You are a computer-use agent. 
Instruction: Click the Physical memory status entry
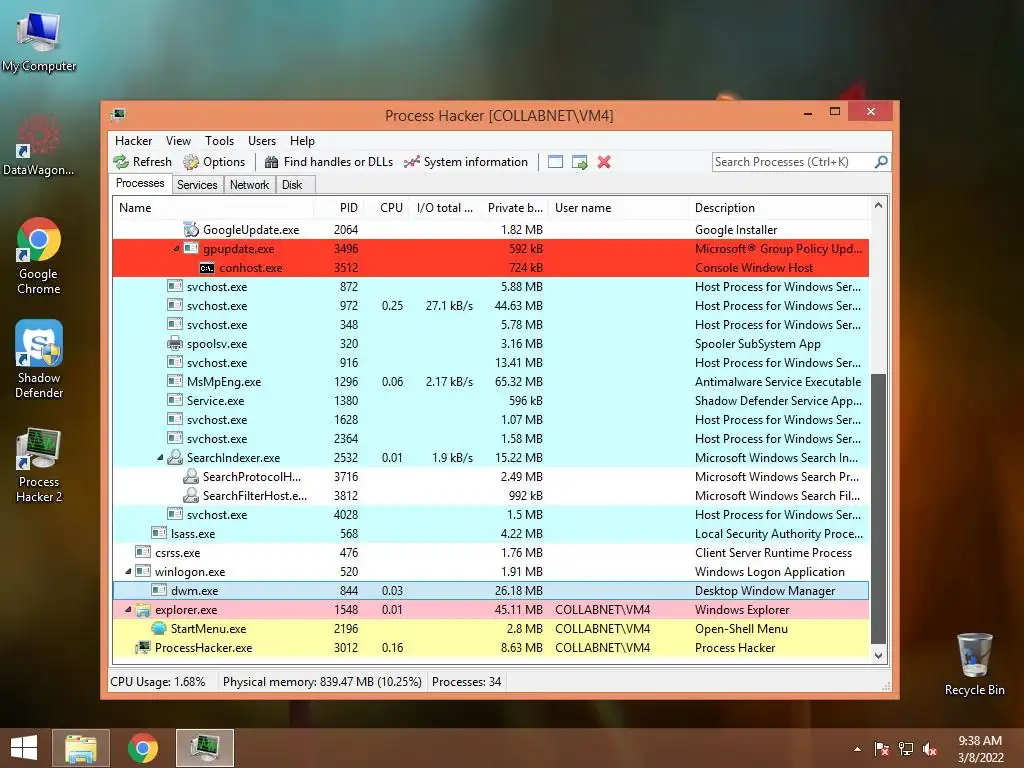coord(322,682)
